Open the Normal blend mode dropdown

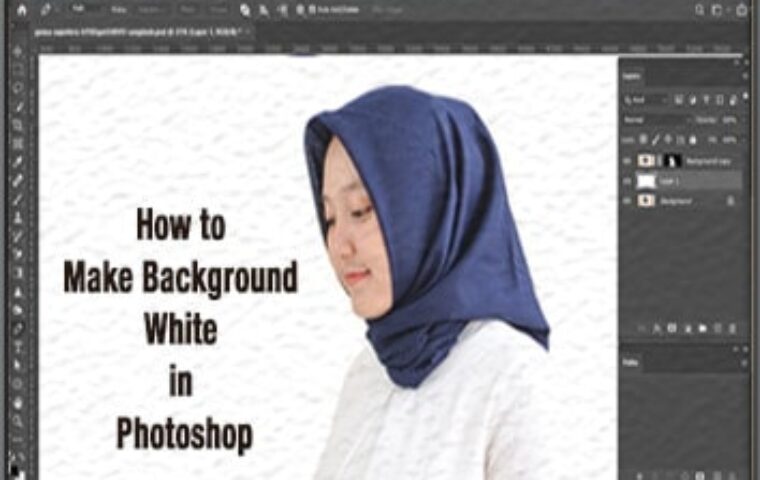[x=656, y=120]
